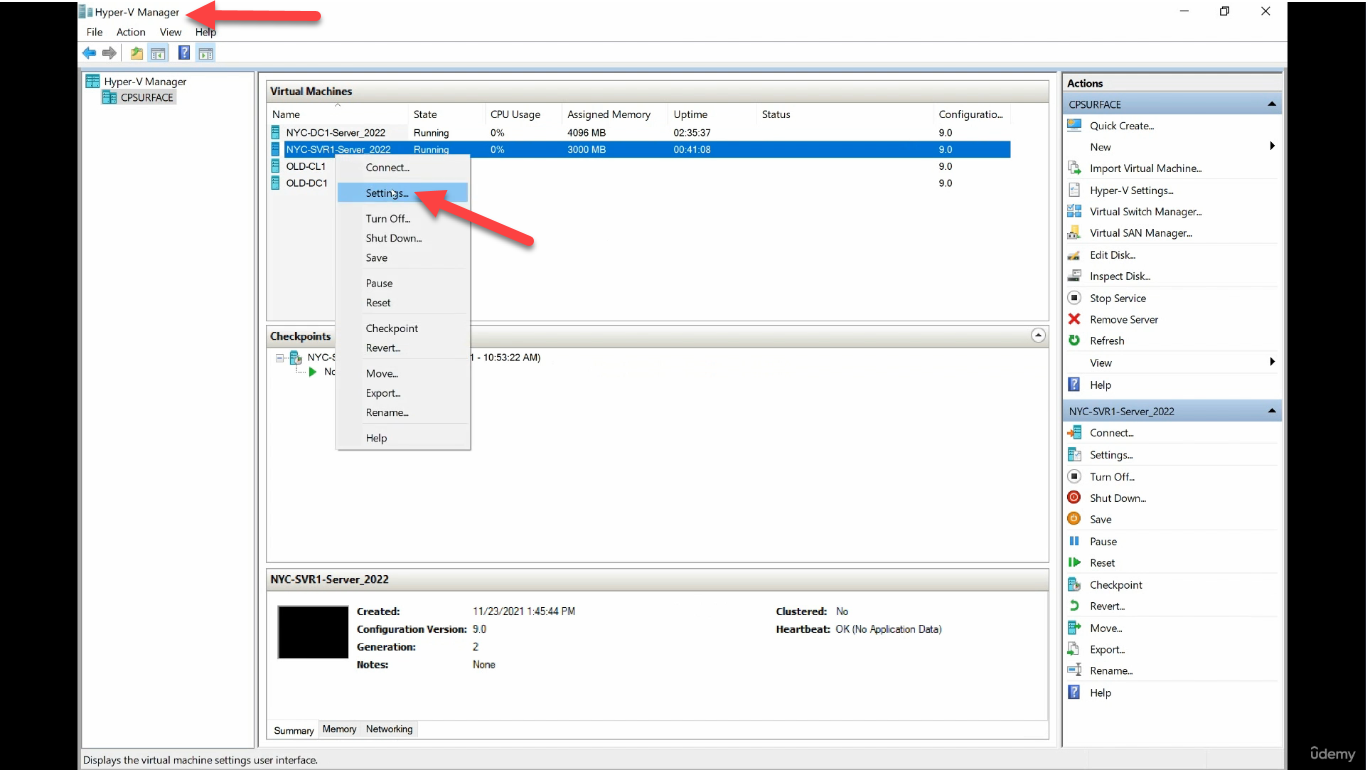1366x770 pixels.
Task: Click the Turn Off icon in Actions pane
Action: click(1074, 477)
